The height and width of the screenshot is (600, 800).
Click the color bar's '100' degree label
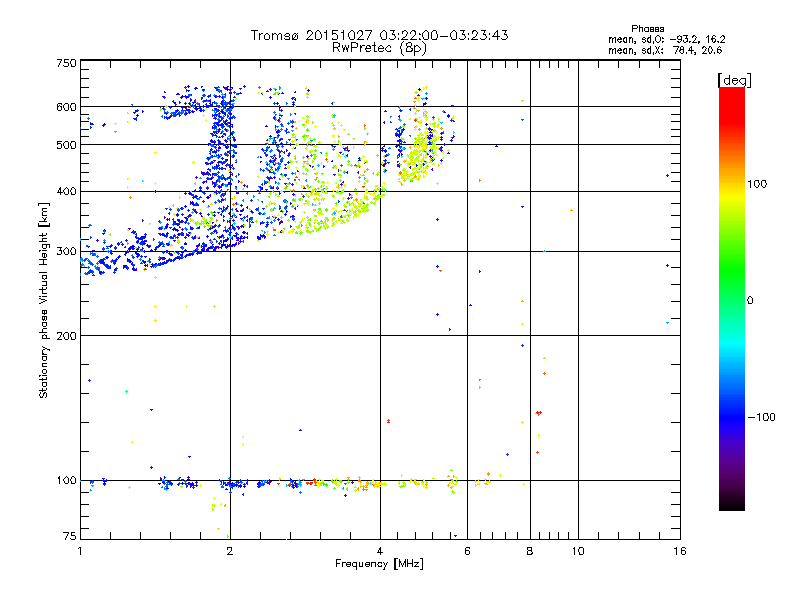click(757, 184)
